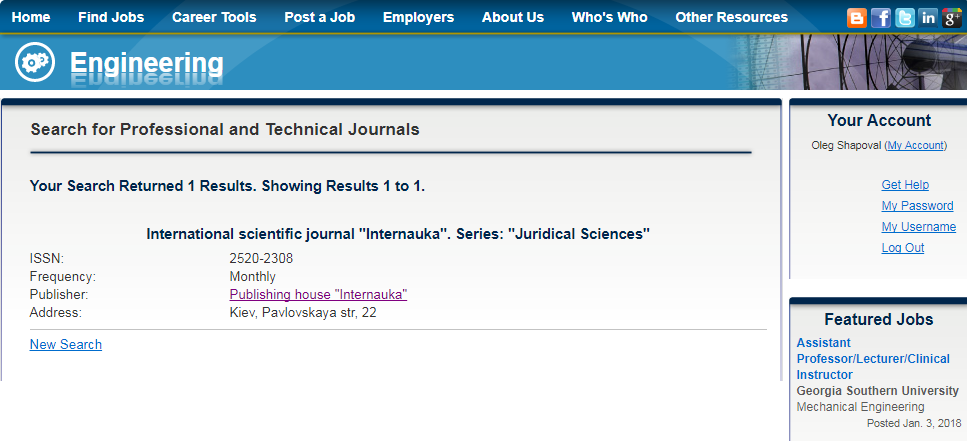Click the My Password link
This screenshot has height=441, width=967.
pyautogui.click(x=917, y=205)
